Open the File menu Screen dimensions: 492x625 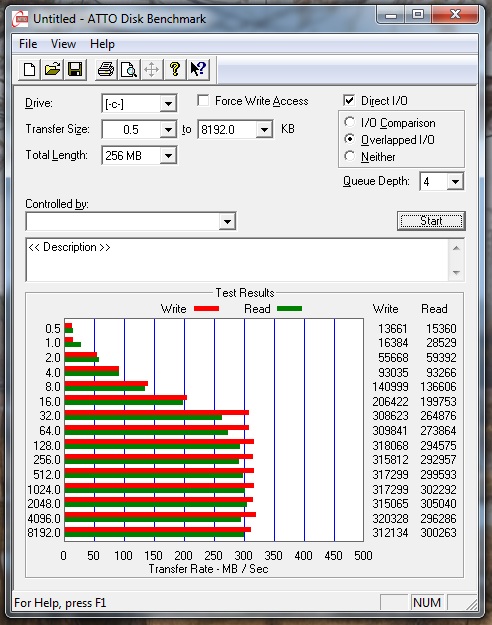28,44
